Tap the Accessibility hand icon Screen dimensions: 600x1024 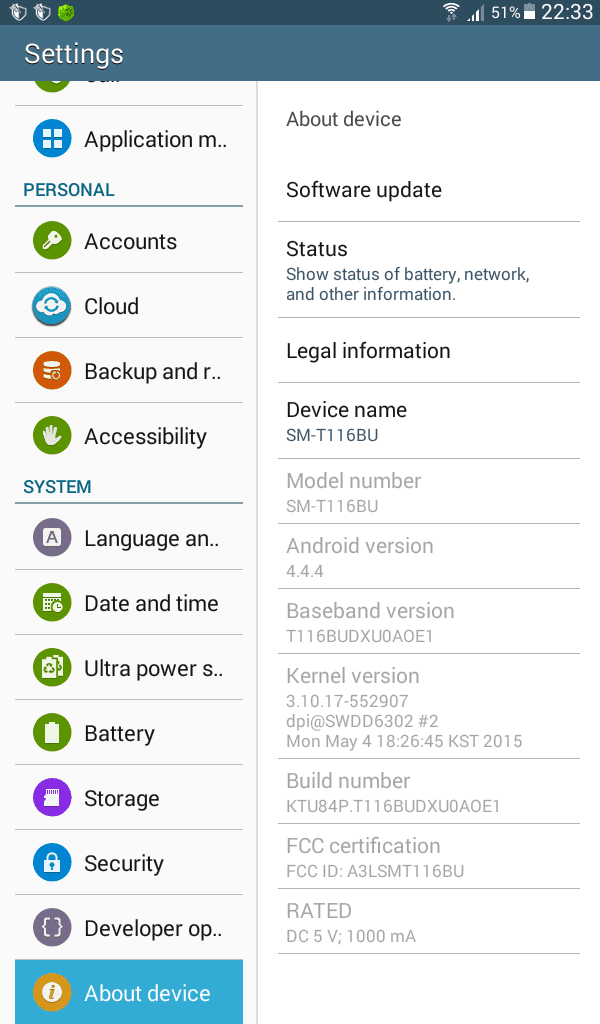[52, 436]
